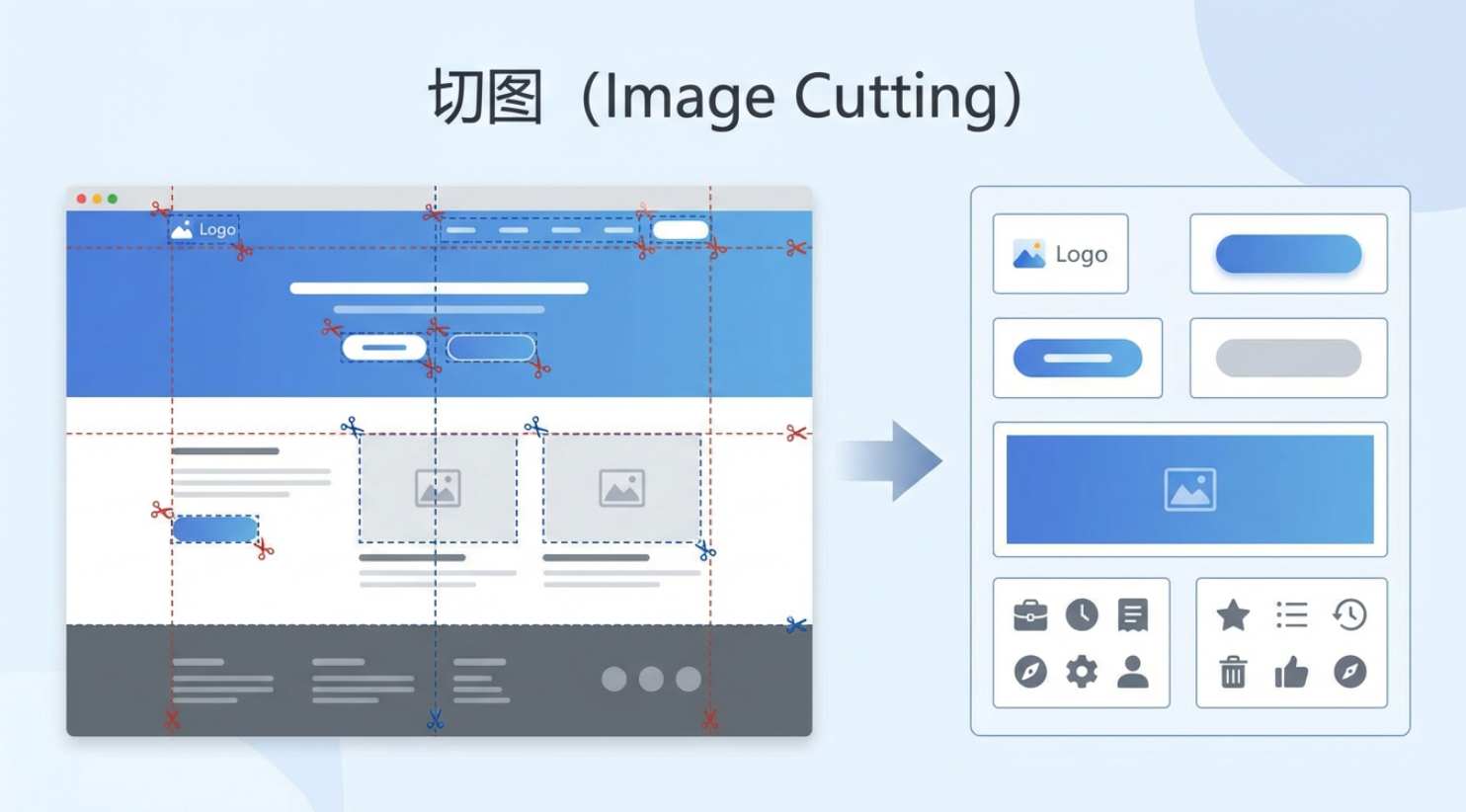The width and height of the screenshot is (1466, 812).
Task: Select the first image placeholder in the webpage
Action: [x=438, y=489]
